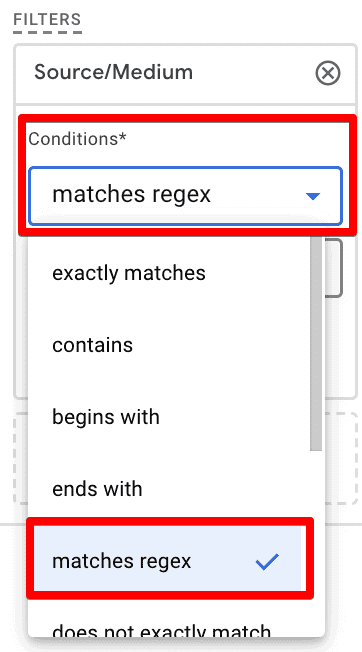Click the FILTERS heading with dashed underline
The image size is (362, 652).
click(x=47, y=20)
